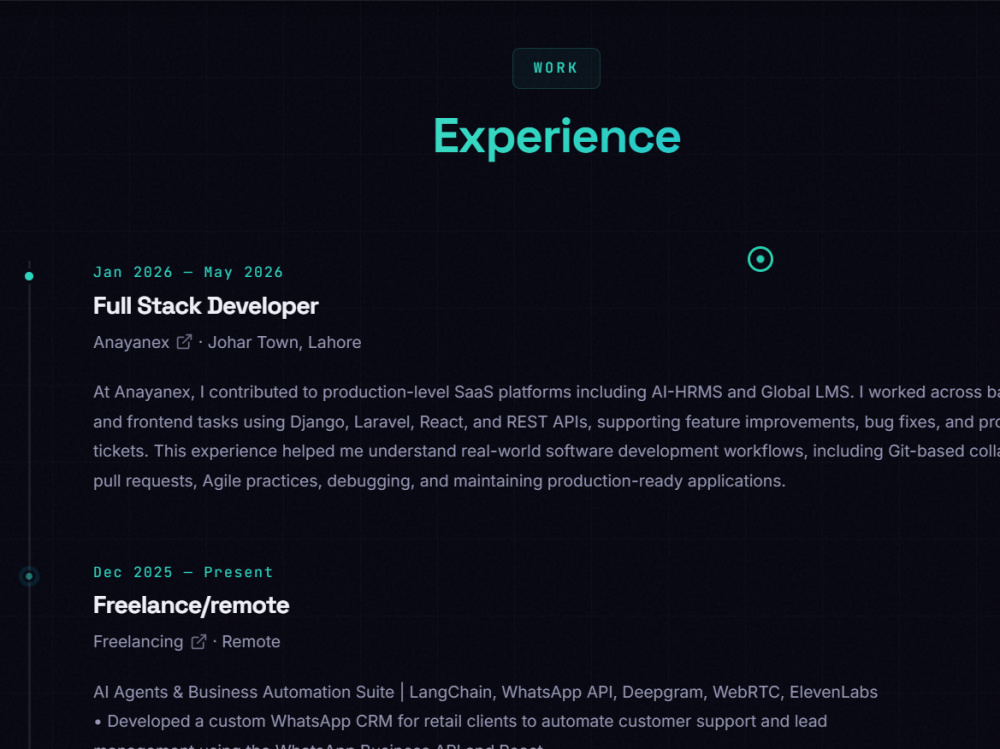Click the Freelancing company link

click(138, 642)
